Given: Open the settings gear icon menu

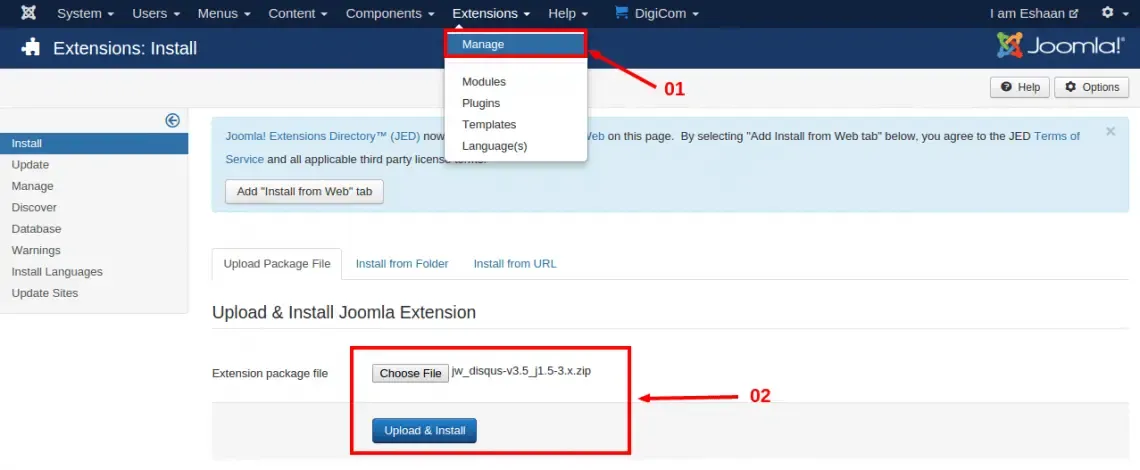Looking at the screenshot, I should (1112, 13).
